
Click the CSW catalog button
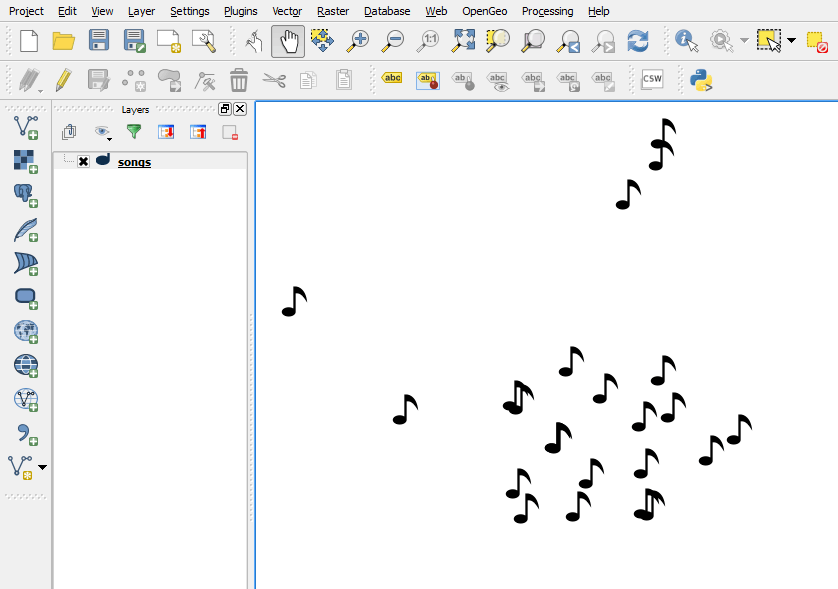coord(652,79)
